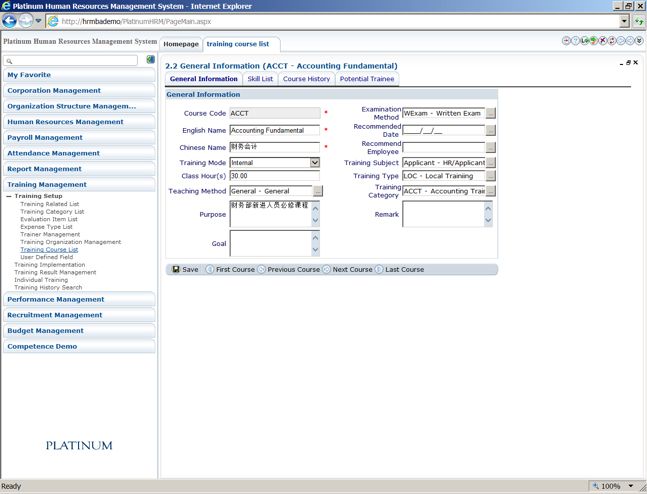647x494 pixels.
Task: Click the magnifier icon in sidebar search
Action: tap(9, 61)
